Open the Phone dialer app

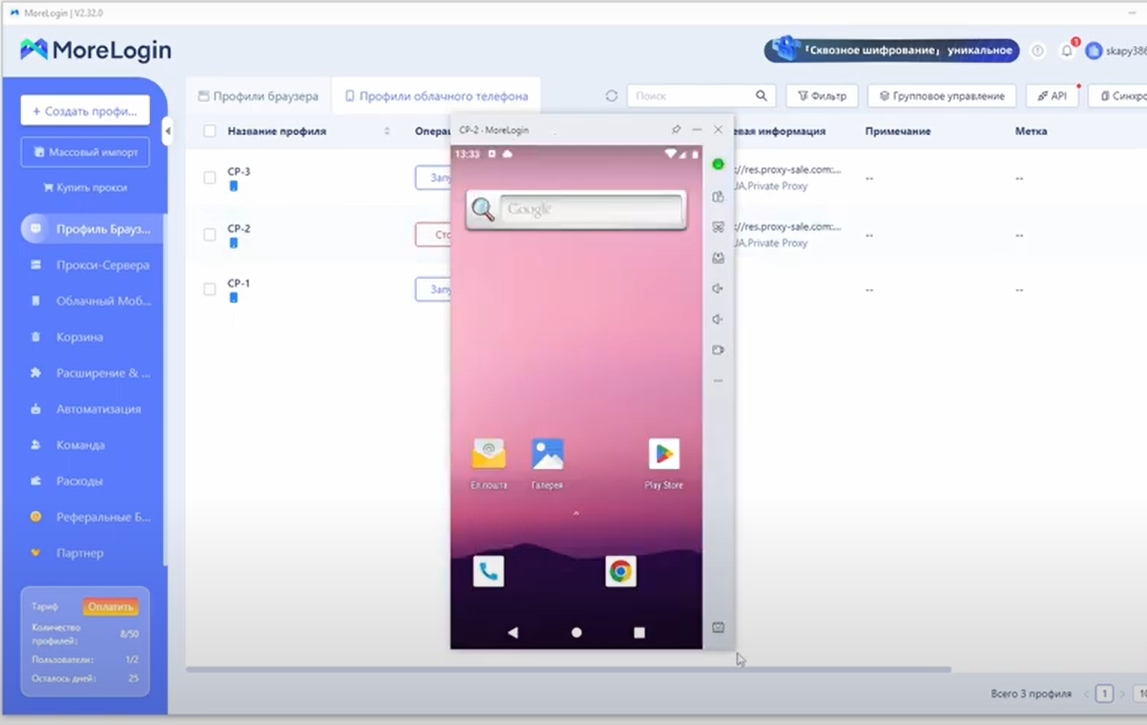click(488, 571)
